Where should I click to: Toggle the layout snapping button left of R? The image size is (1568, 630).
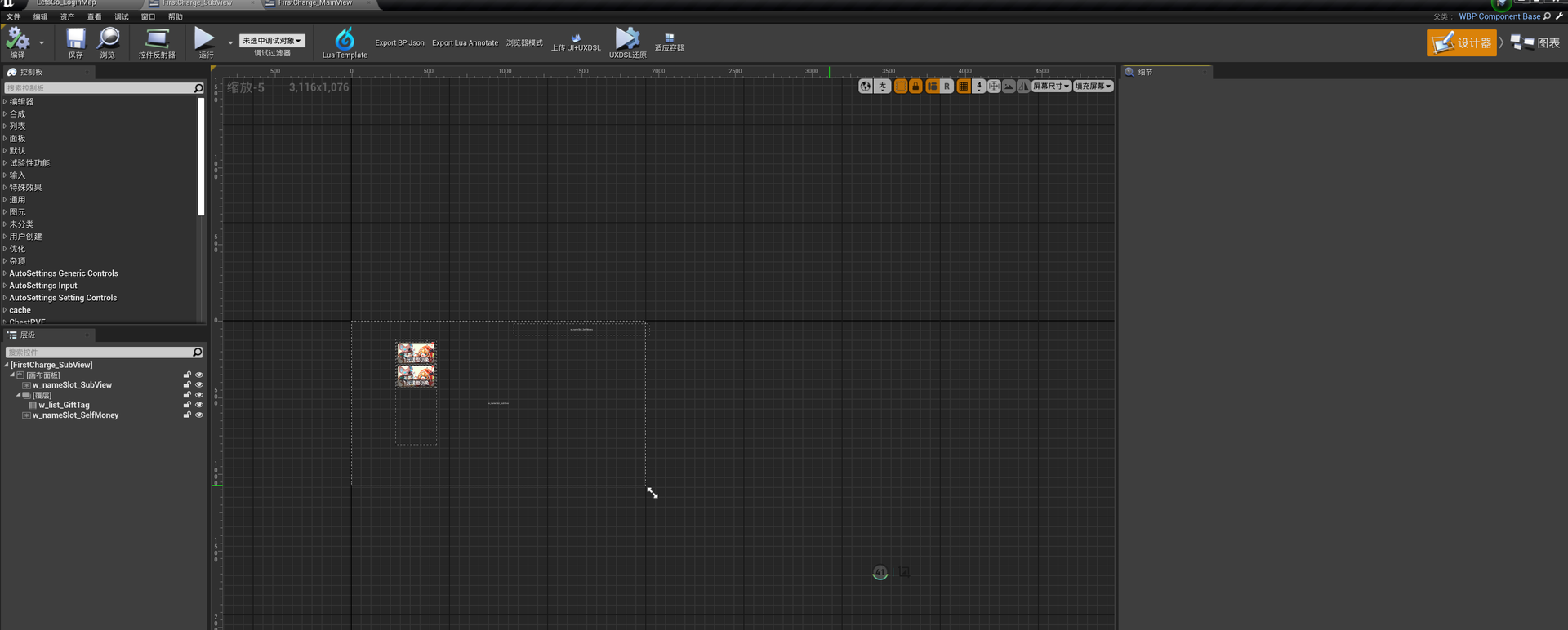coord(932,86)
